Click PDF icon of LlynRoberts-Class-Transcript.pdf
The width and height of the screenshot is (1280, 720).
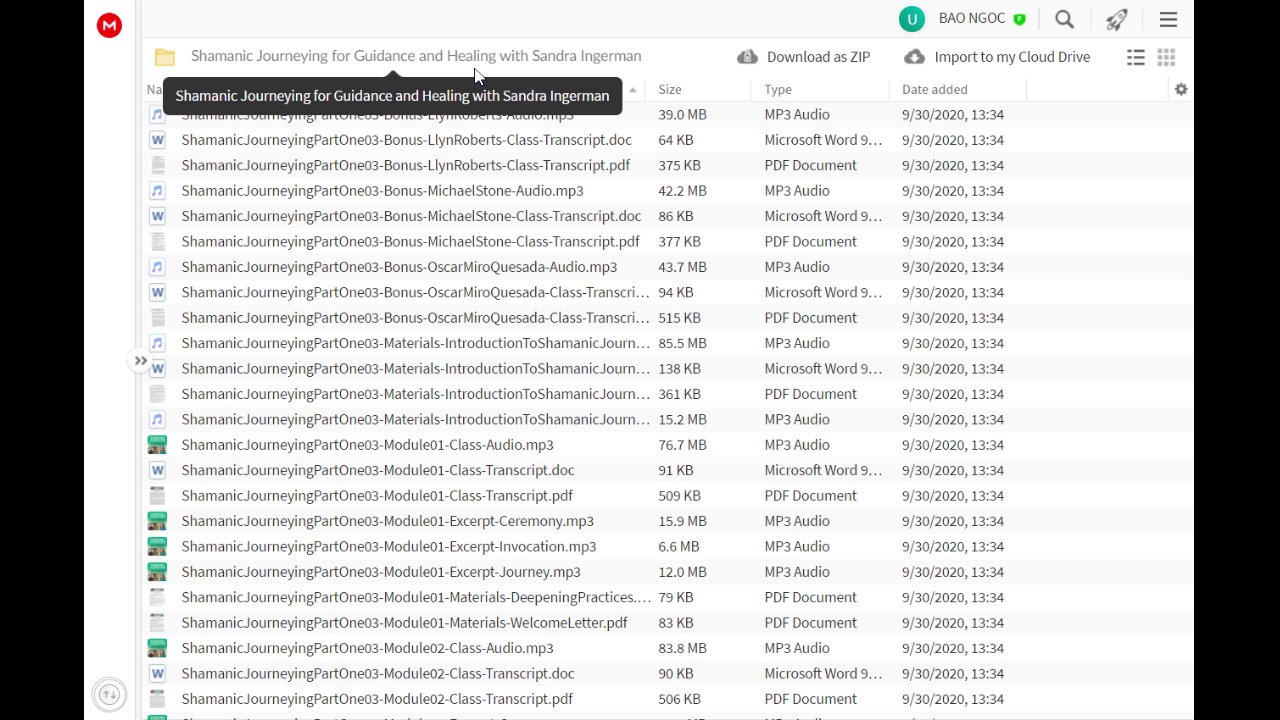pyautogui.click(x=157, y=165)
